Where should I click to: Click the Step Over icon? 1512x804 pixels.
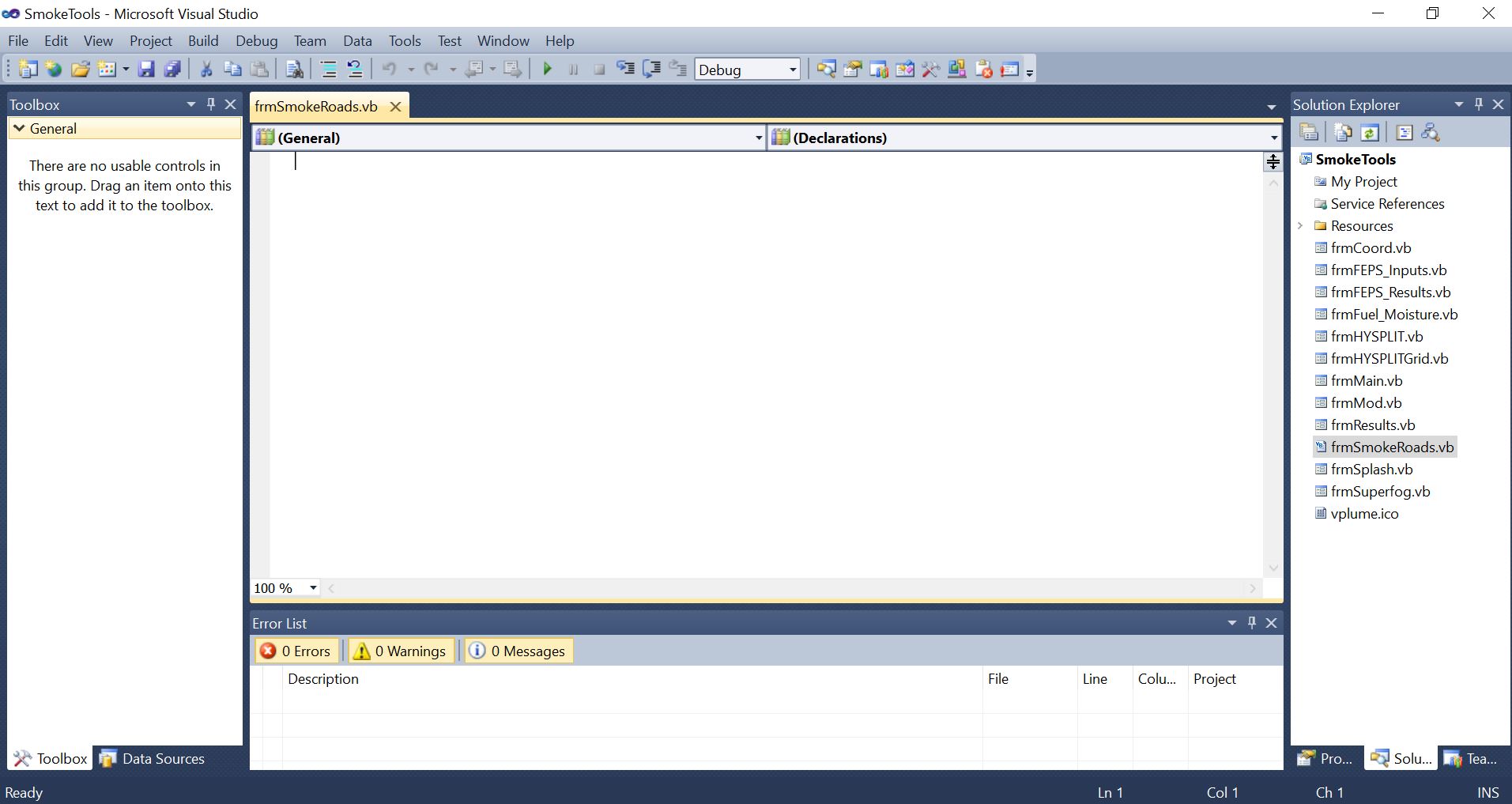tap(651, 70)
